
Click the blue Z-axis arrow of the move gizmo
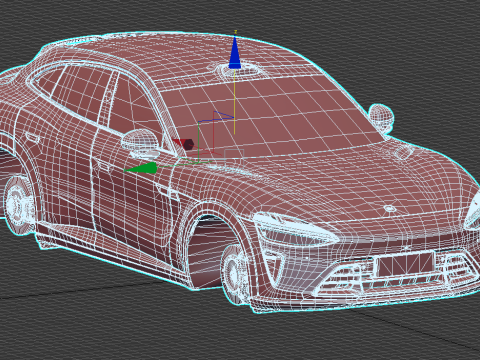235,52
